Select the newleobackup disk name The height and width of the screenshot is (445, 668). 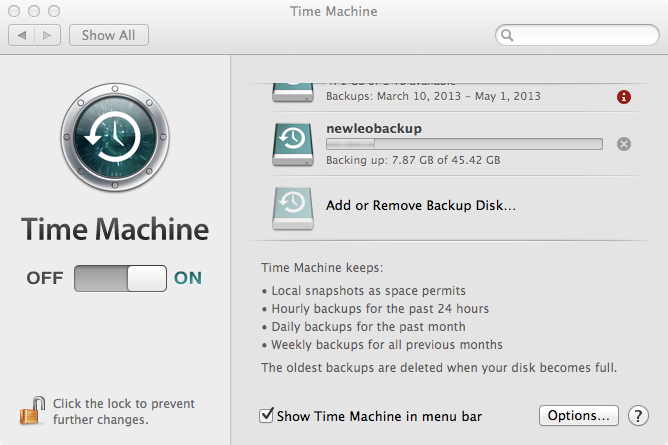(x=374, y=129)
